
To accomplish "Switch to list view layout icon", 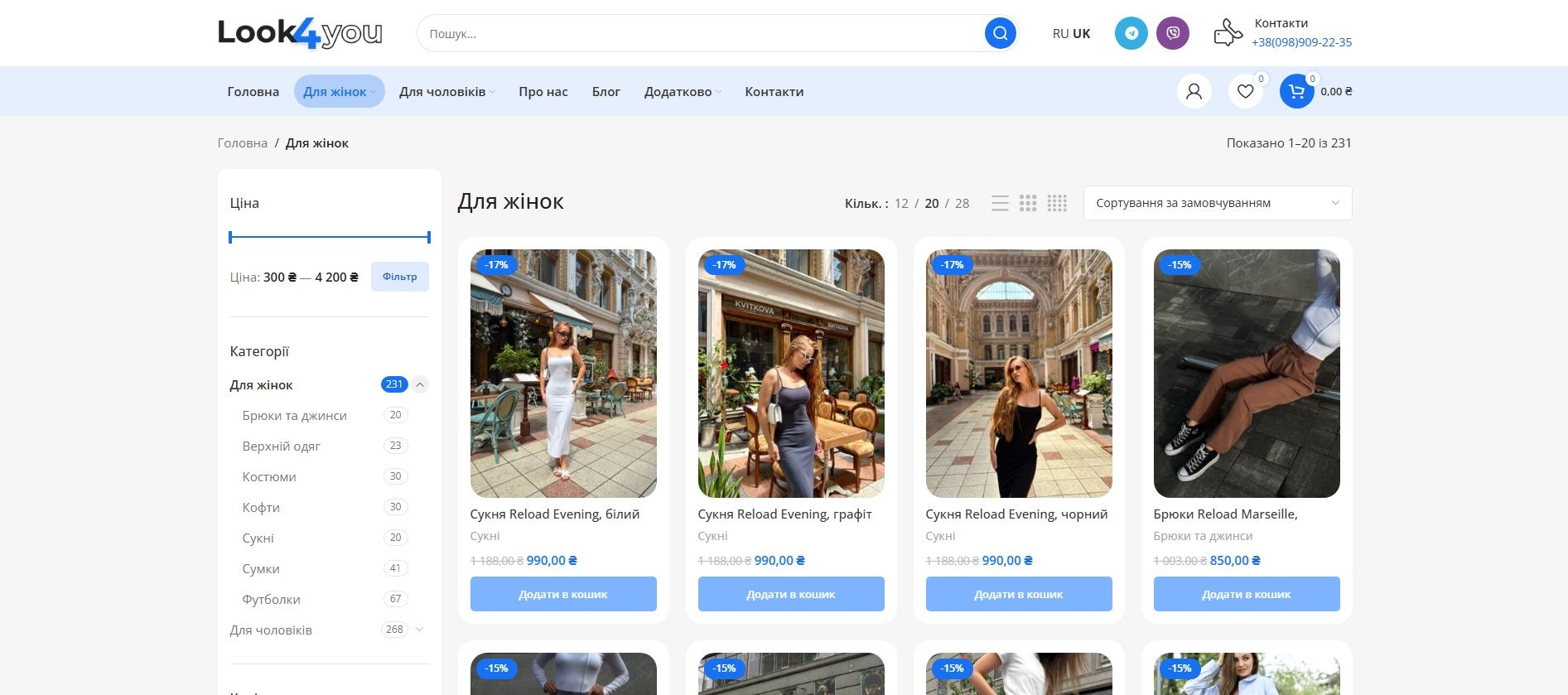I will tap(1000, 203).
